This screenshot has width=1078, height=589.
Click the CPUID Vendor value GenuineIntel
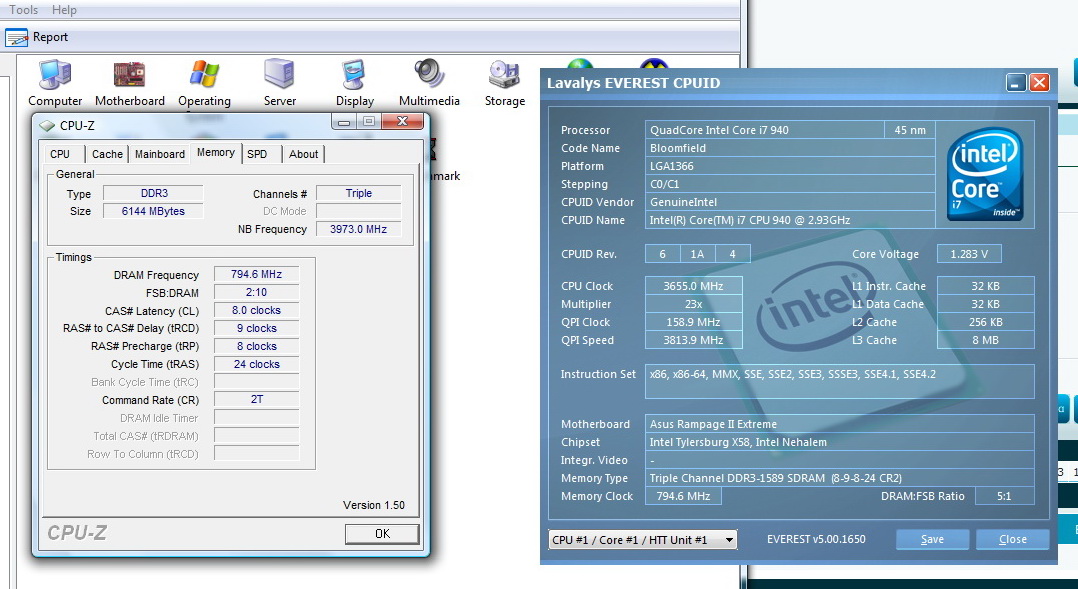tap(790, 202)
